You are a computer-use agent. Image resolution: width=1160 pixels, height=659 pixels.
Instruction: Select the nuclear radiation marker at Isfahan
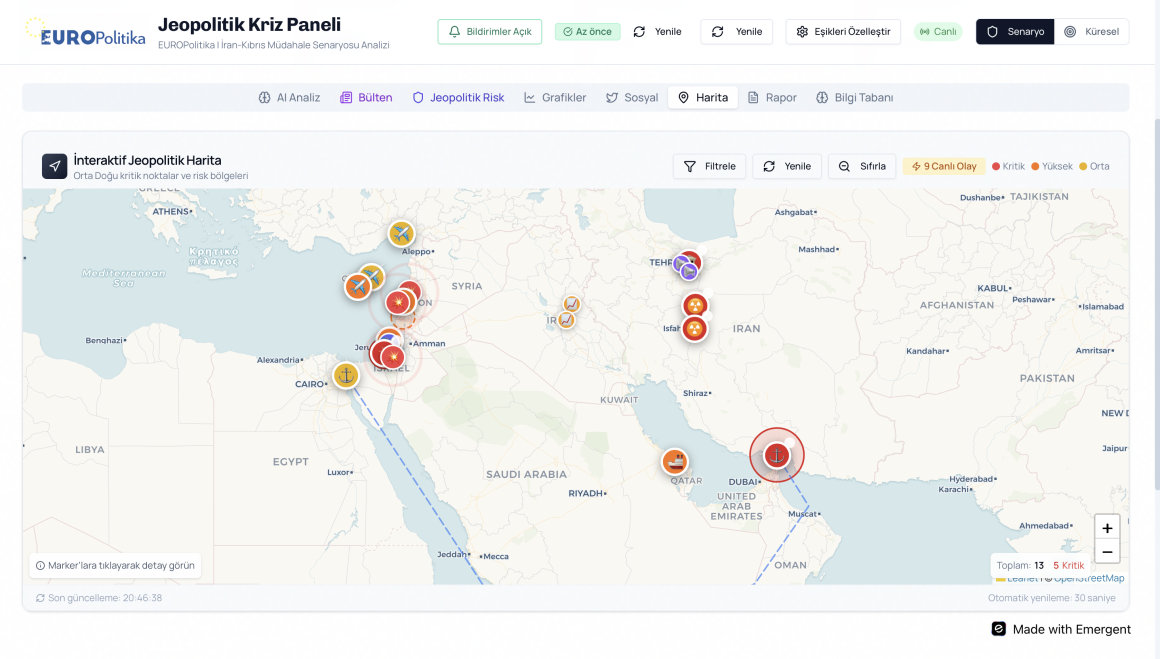point(695,328)
